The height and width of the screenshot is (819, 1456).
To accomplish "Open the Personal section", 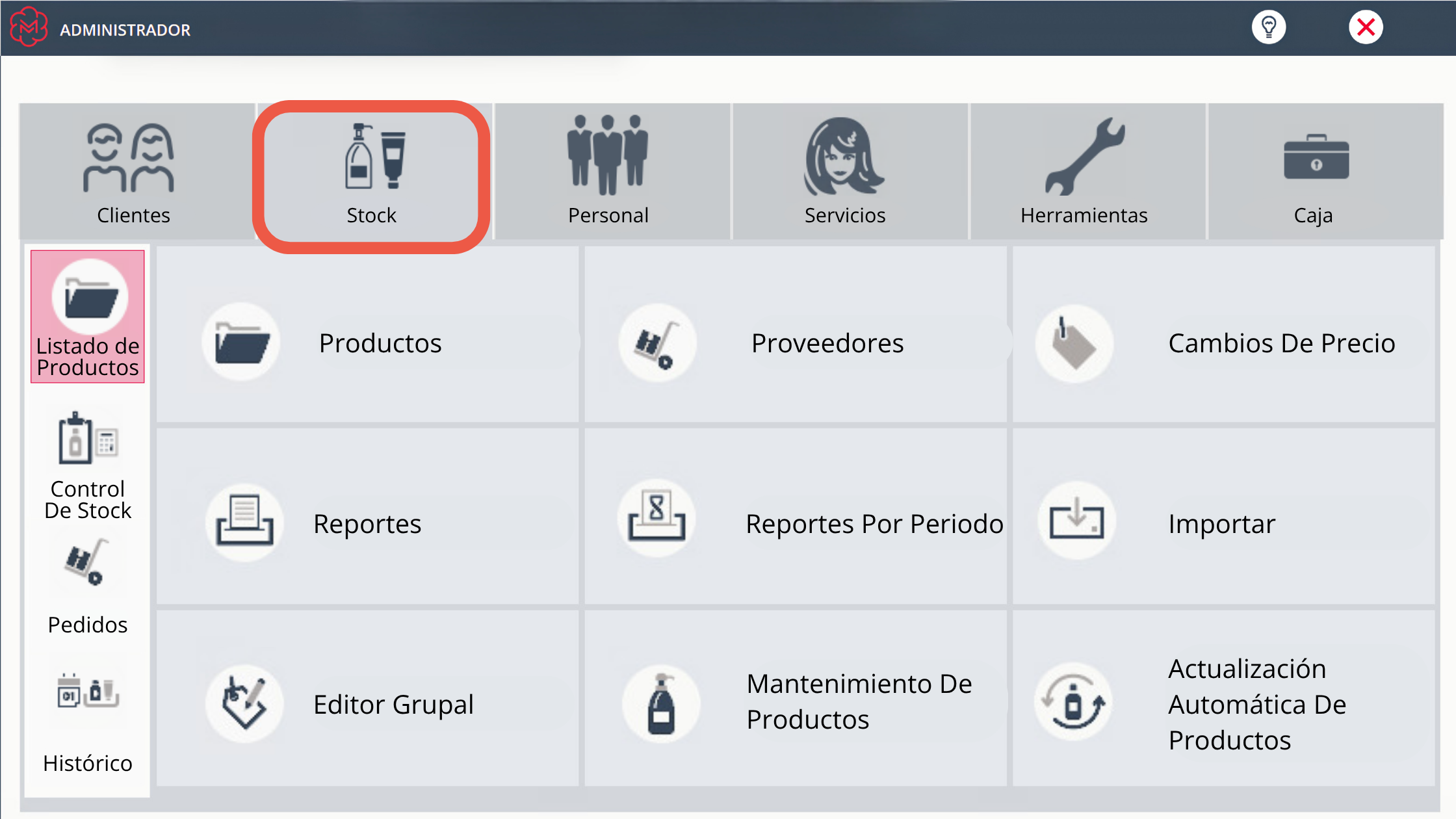I will click(x=612, y=172).
